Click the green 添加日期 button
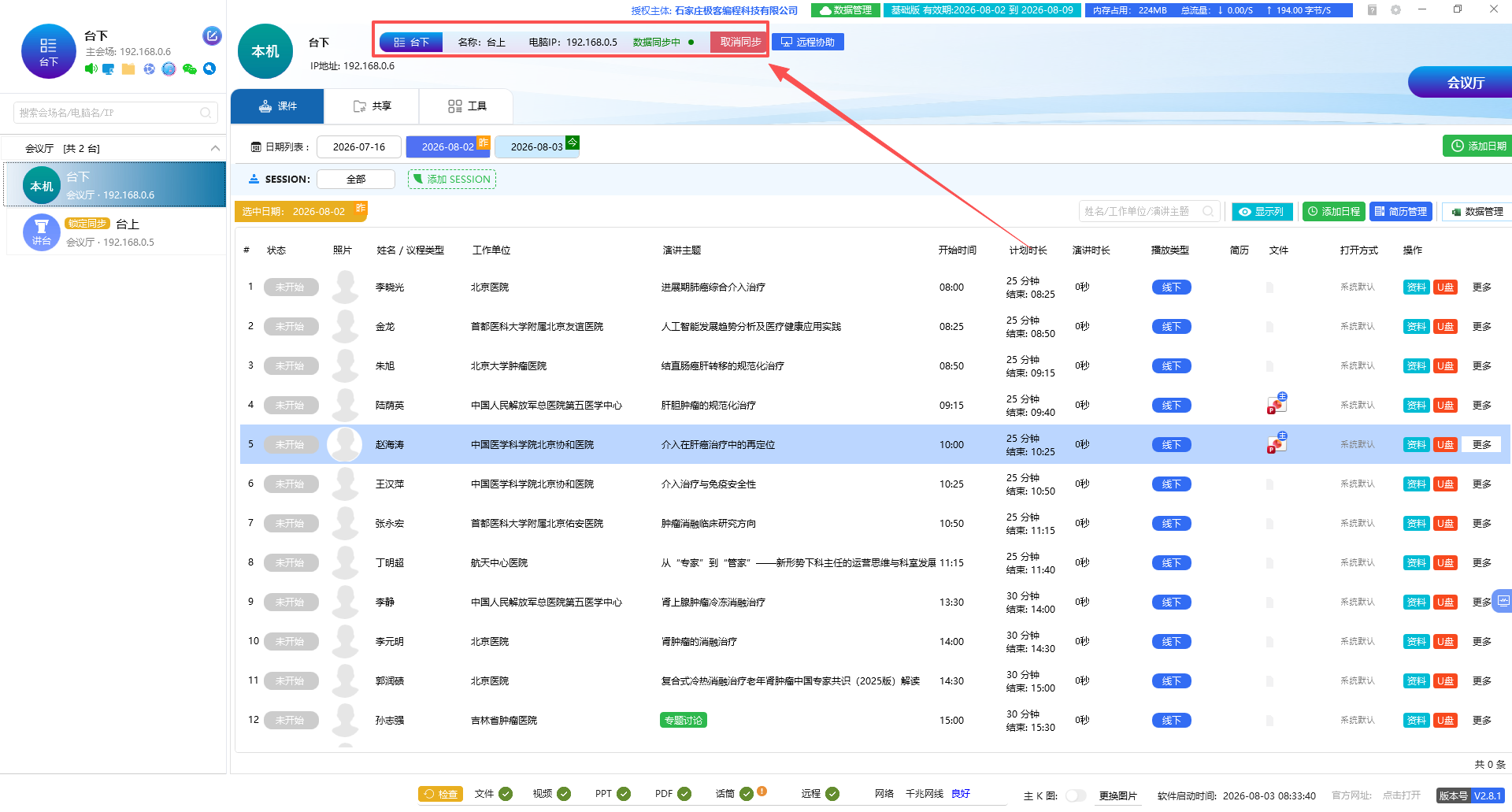1512x812 pixels. pyautogui.click(x=1478, y=146)
